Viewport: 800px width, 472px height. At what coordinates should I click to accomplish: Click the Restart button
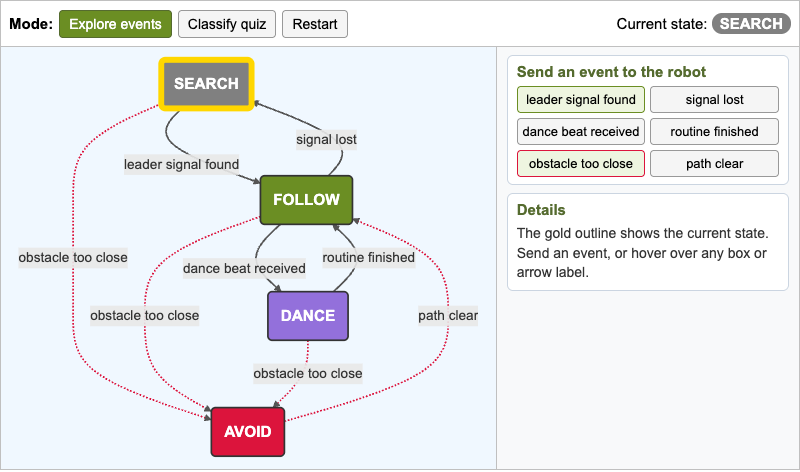315,24
